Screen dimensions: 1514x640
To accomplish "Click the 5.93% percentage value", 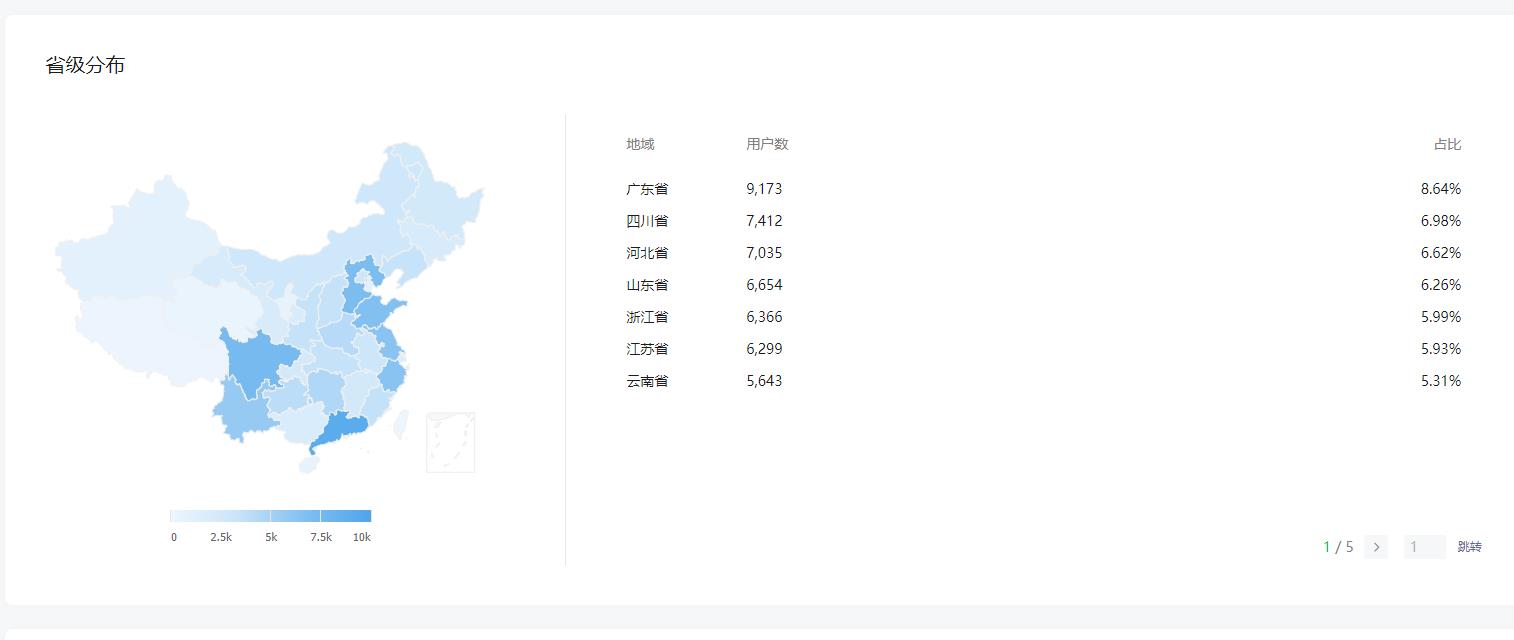I will click(1441, 349).
